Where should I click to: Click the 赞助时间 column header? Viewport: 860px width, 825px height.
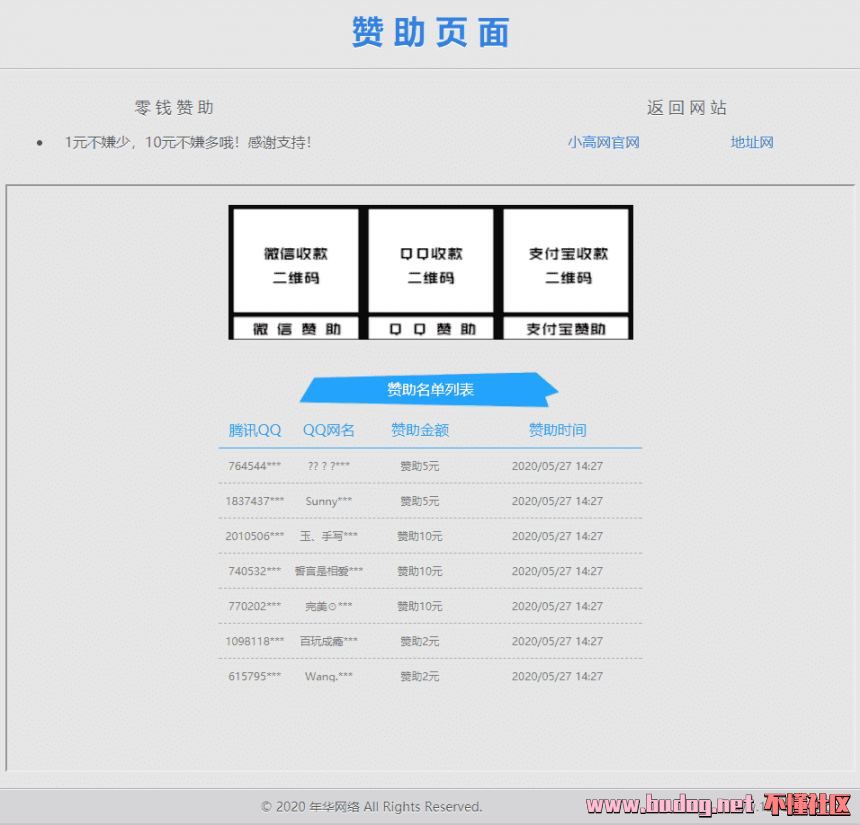tap(557, 430)
